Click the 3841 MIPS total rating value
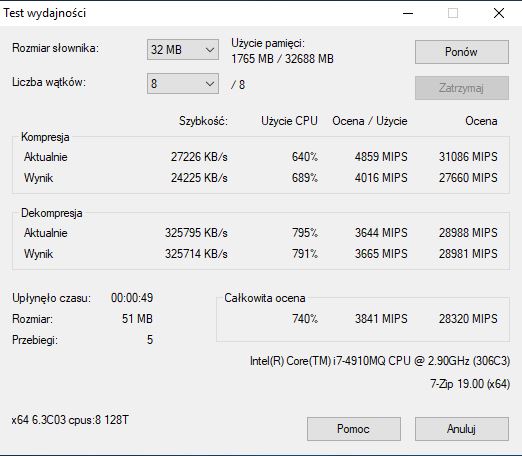Screen dimensions: 522x456 [x=381, y=319]
